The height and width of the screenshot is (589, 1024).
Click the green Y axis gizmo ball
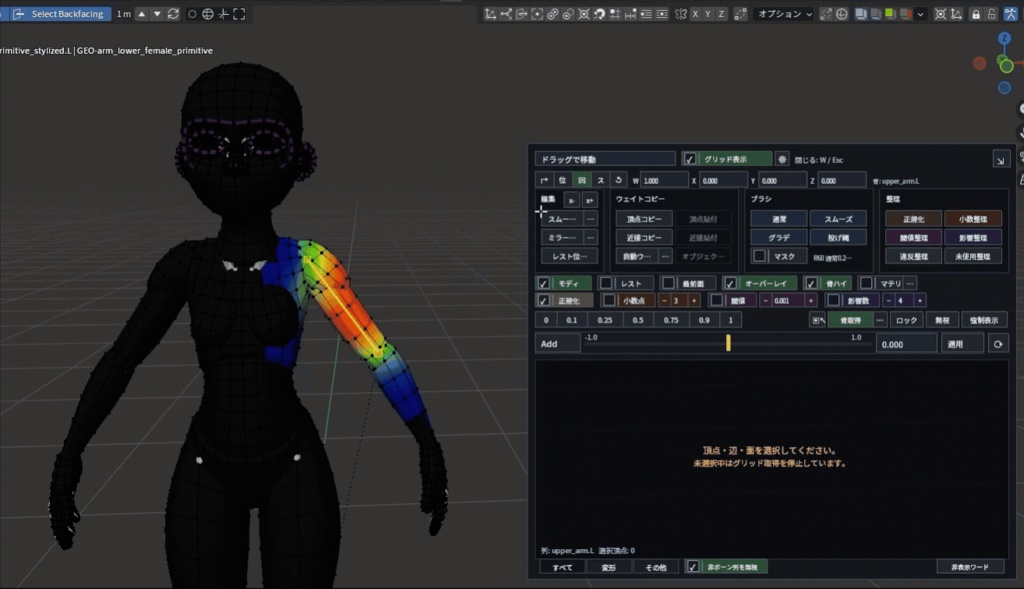click(1006, 65)
